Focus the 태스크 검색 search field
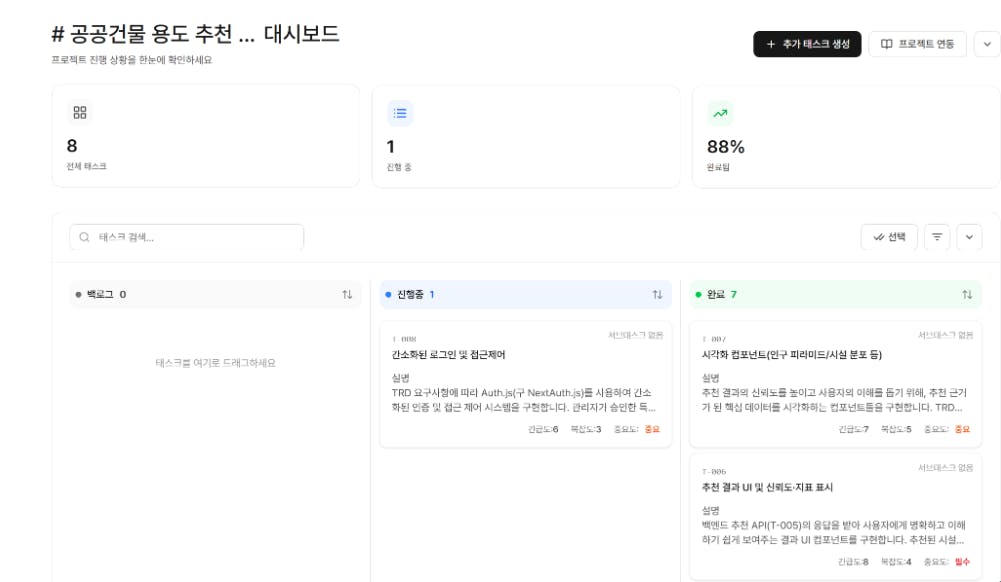This screenshot has width=1001, height=582. tap(186, 237)
